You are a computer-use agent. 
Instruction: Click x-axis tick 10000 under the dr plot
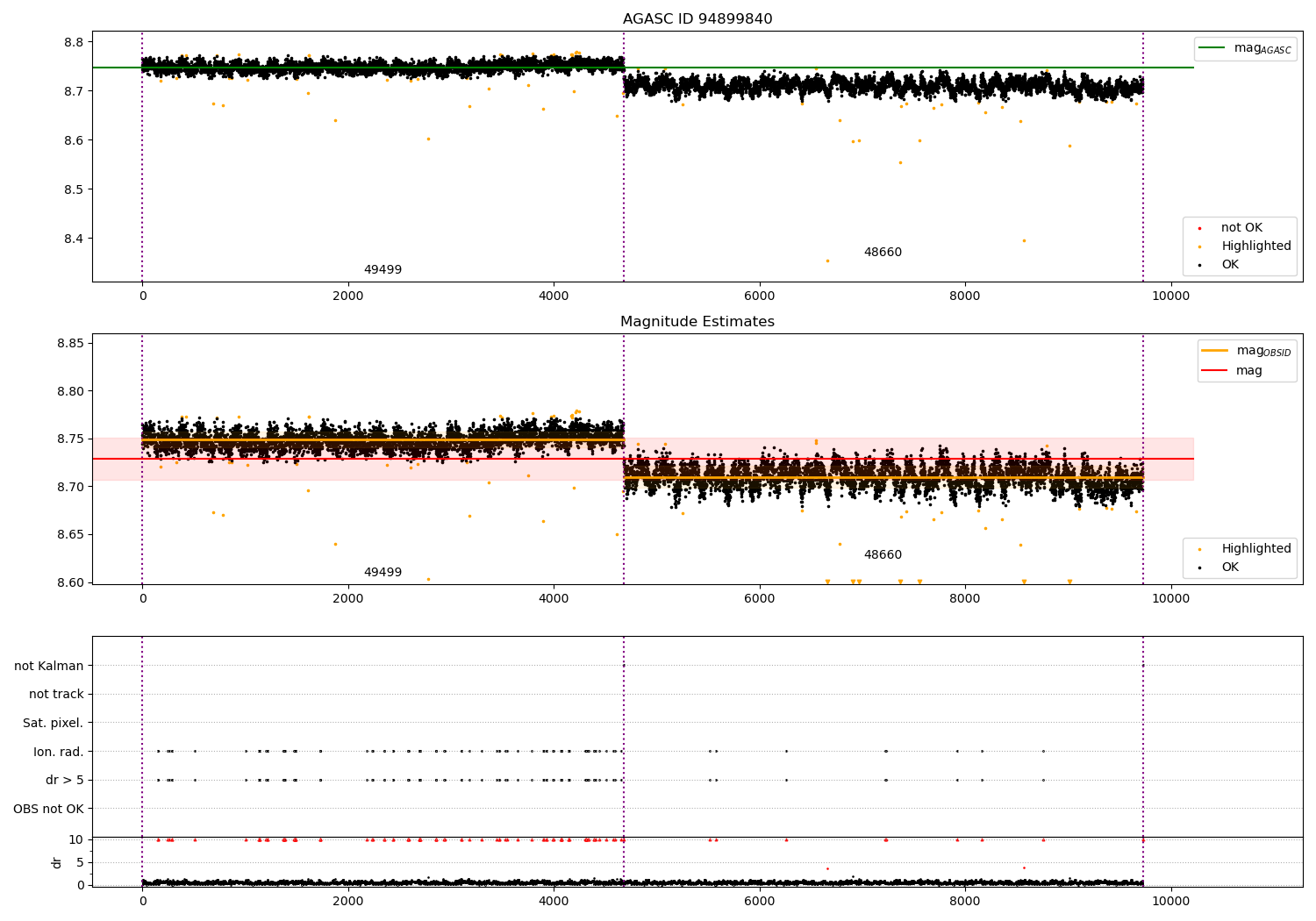[x=1170, y=901]
